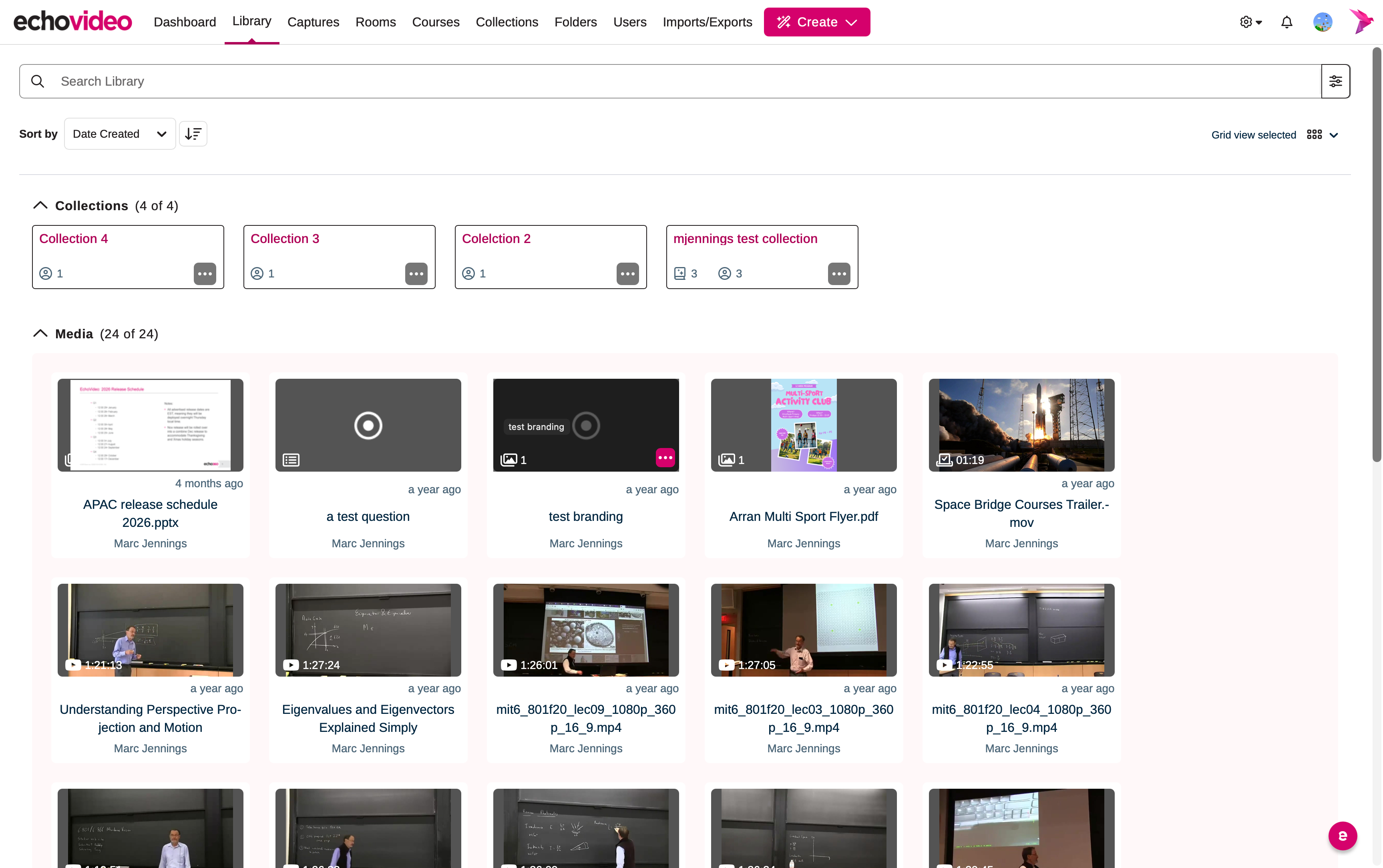The height and width of the screenshot is (868, 1383).
Task: Open the Date Created sort dropdown
Action: pos(119,134)
